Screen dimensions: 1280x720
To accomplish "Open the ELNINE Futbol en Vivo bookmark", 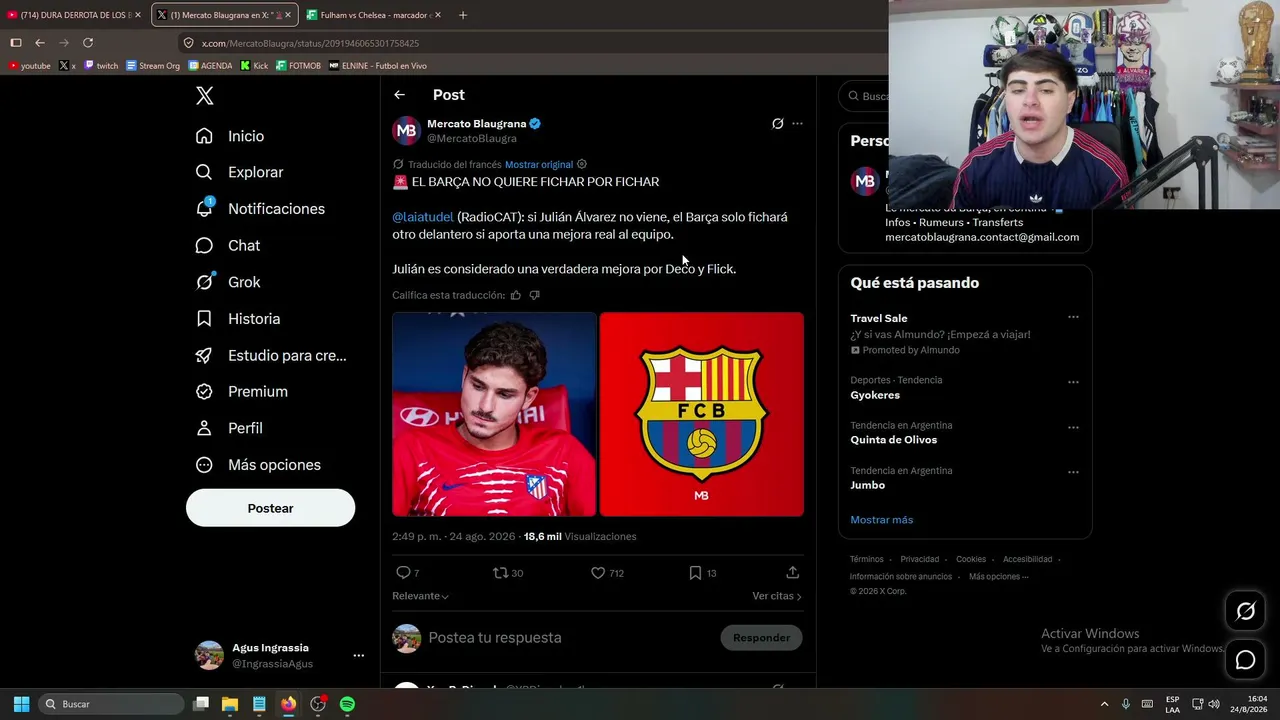I will coord(378,66).
